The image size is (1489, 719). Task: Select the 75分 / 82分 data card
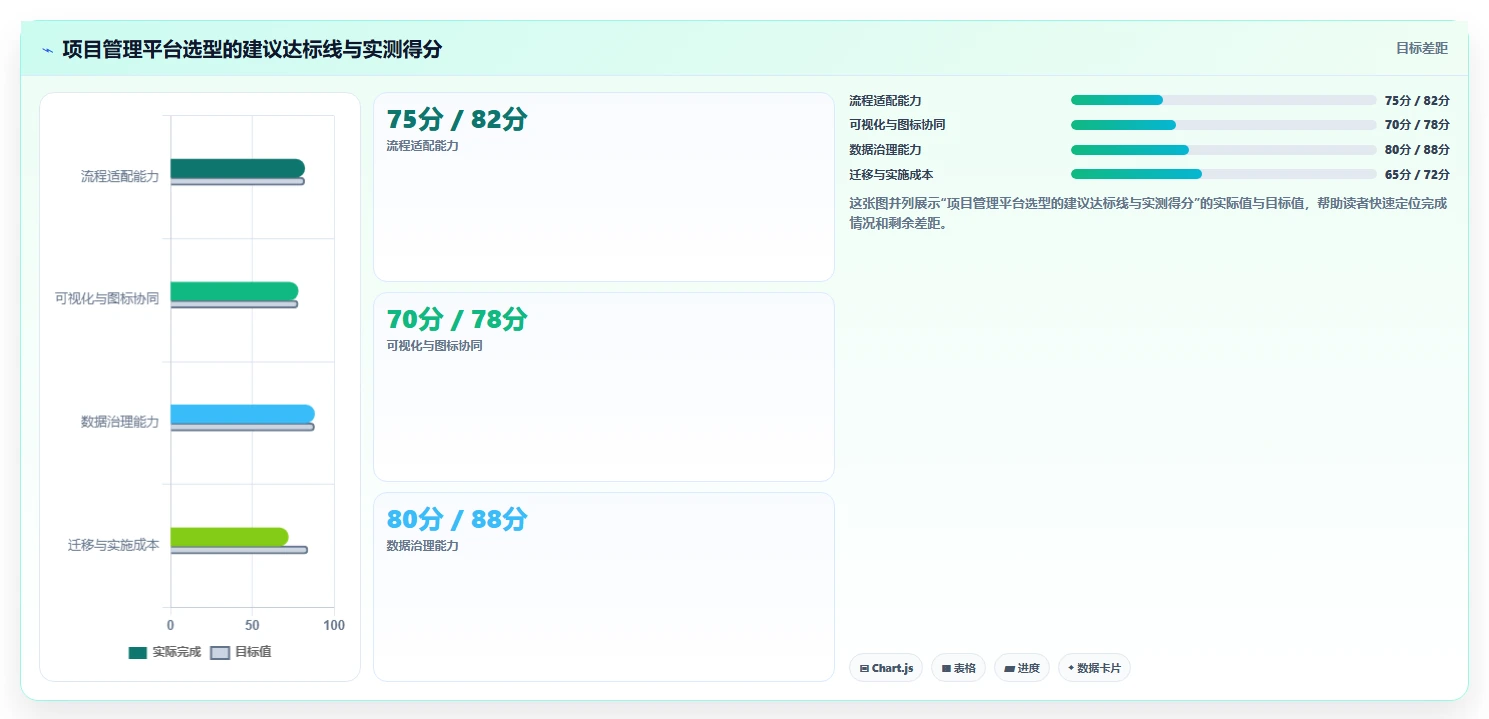tap(604, 187)
